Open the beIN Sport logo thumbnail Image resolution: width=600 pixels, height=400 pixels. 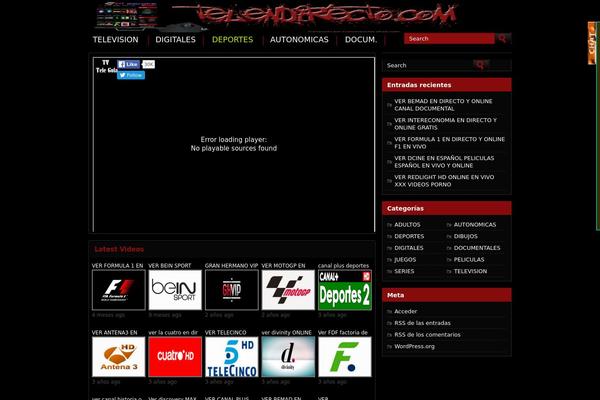click(175, 290)
